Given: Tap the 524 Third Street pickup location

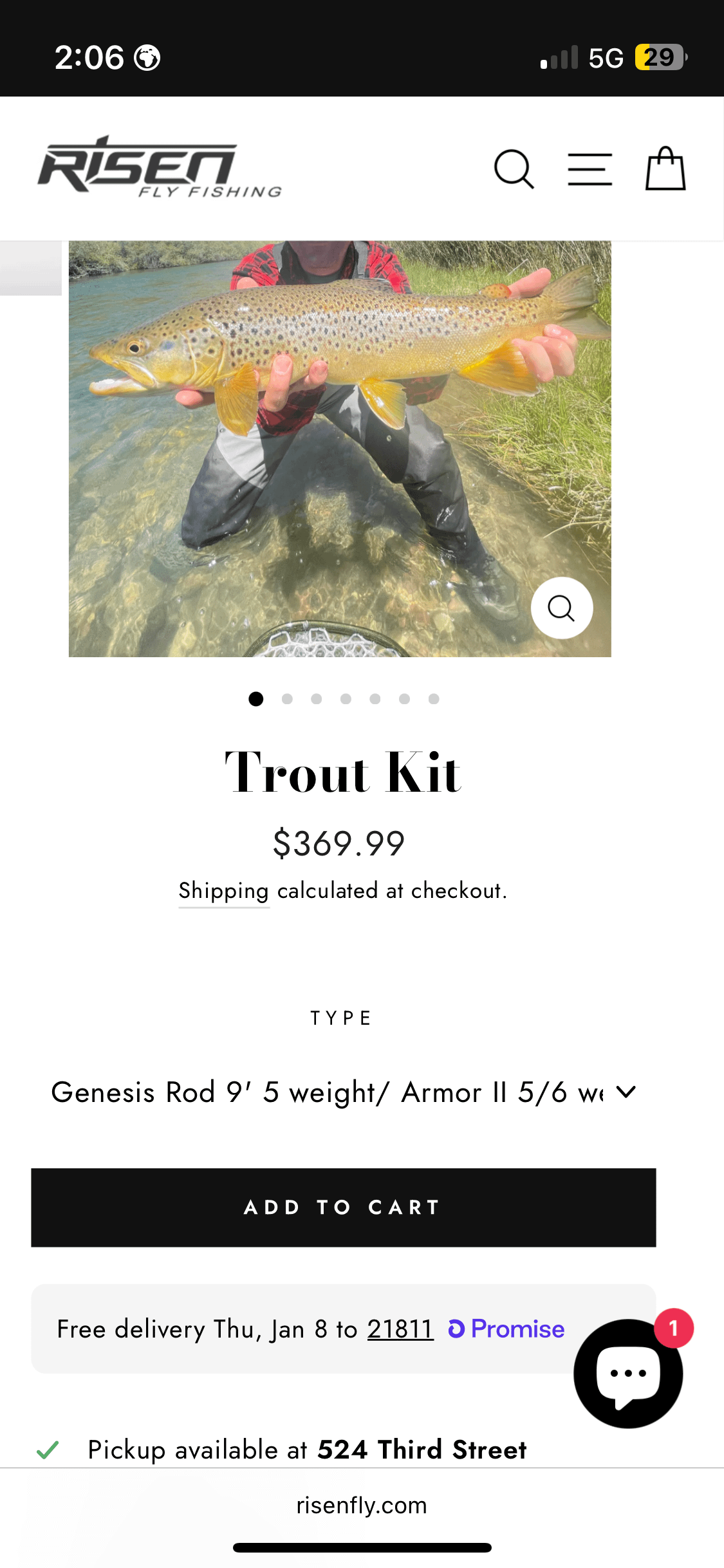Looking at the screenshot, I should 422,1450.
